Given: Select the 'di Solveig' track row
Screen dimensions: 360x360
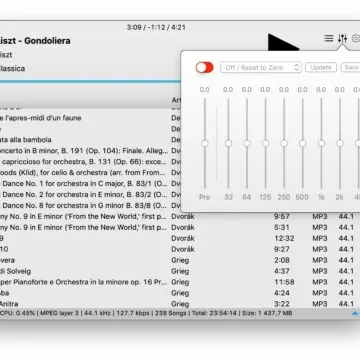Looking at the screenshot, I should pos(180,271).
